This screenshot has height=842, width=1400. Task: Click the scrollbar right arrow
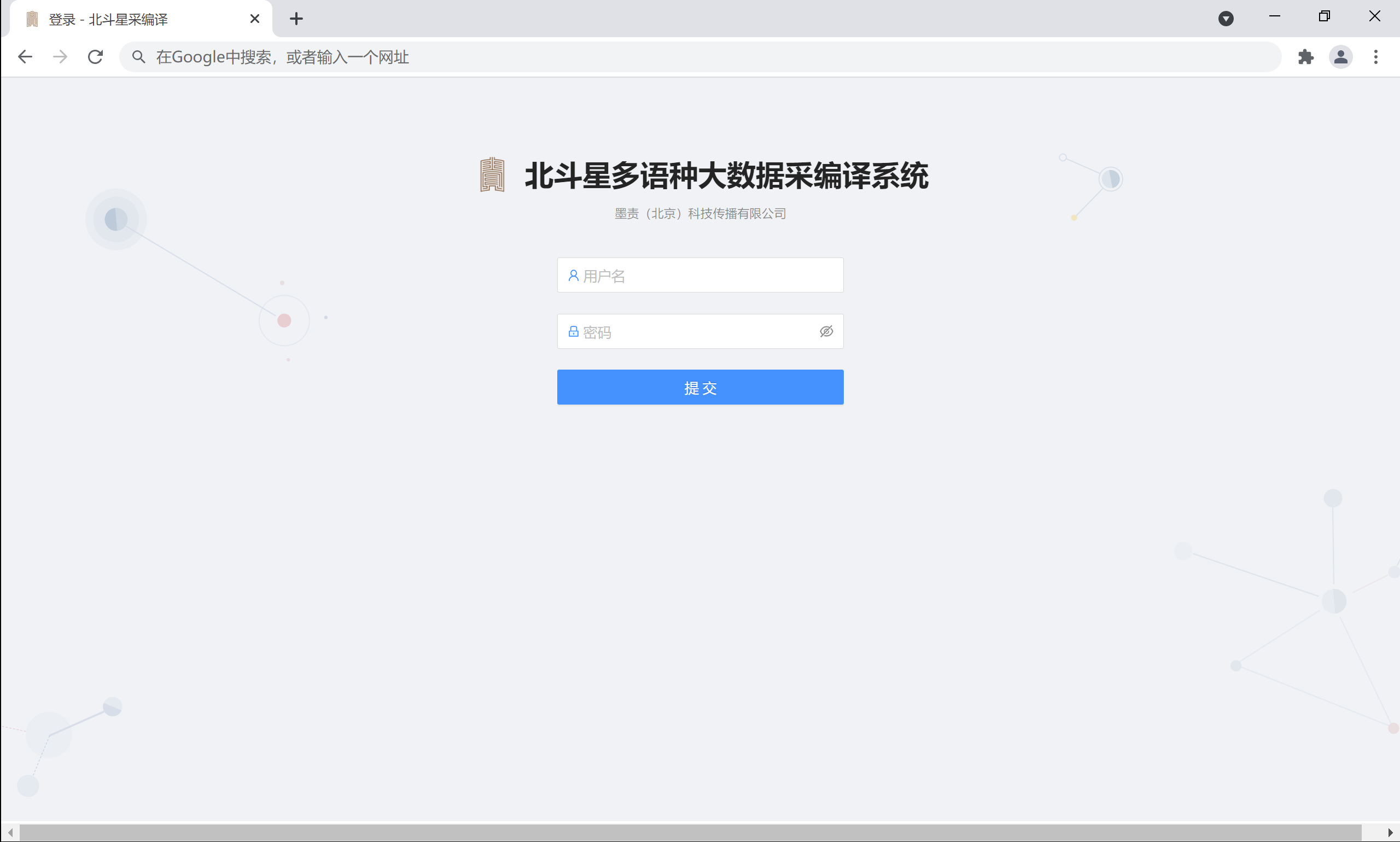pos(1390,833)
